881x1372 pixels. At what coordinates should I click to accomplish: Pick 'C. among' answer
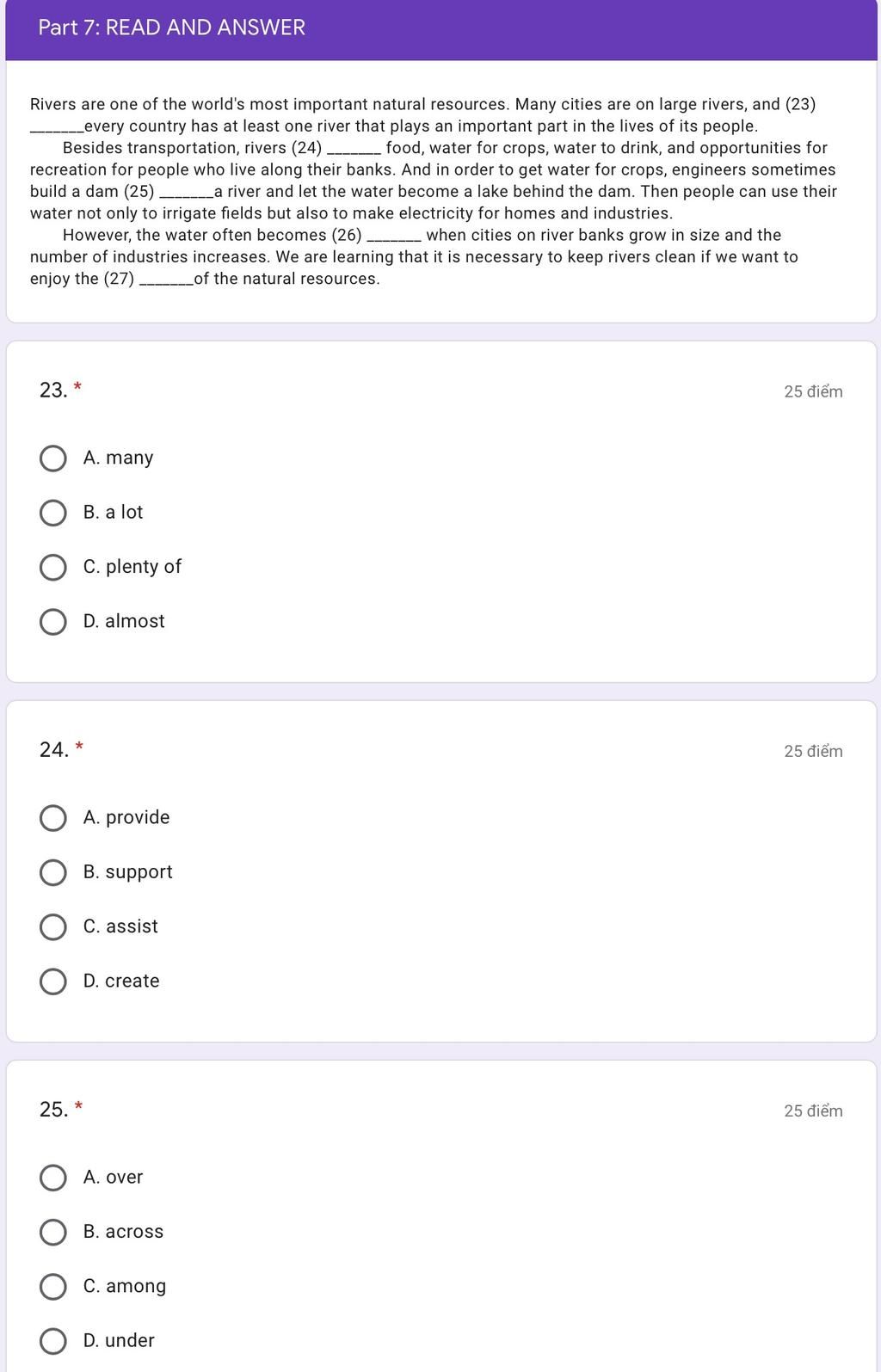pos(53,1287)
